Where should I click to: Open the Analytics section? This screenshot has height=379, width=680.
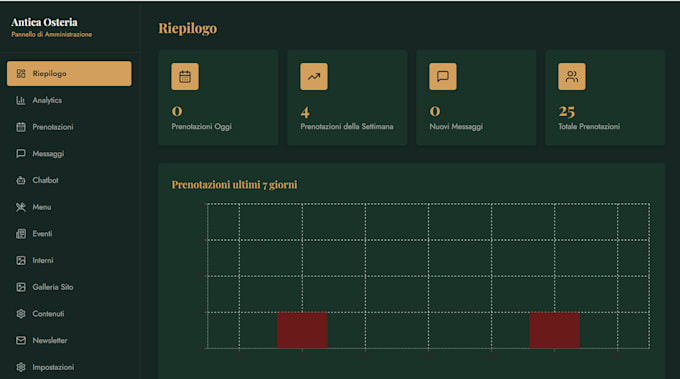[69, 100]
